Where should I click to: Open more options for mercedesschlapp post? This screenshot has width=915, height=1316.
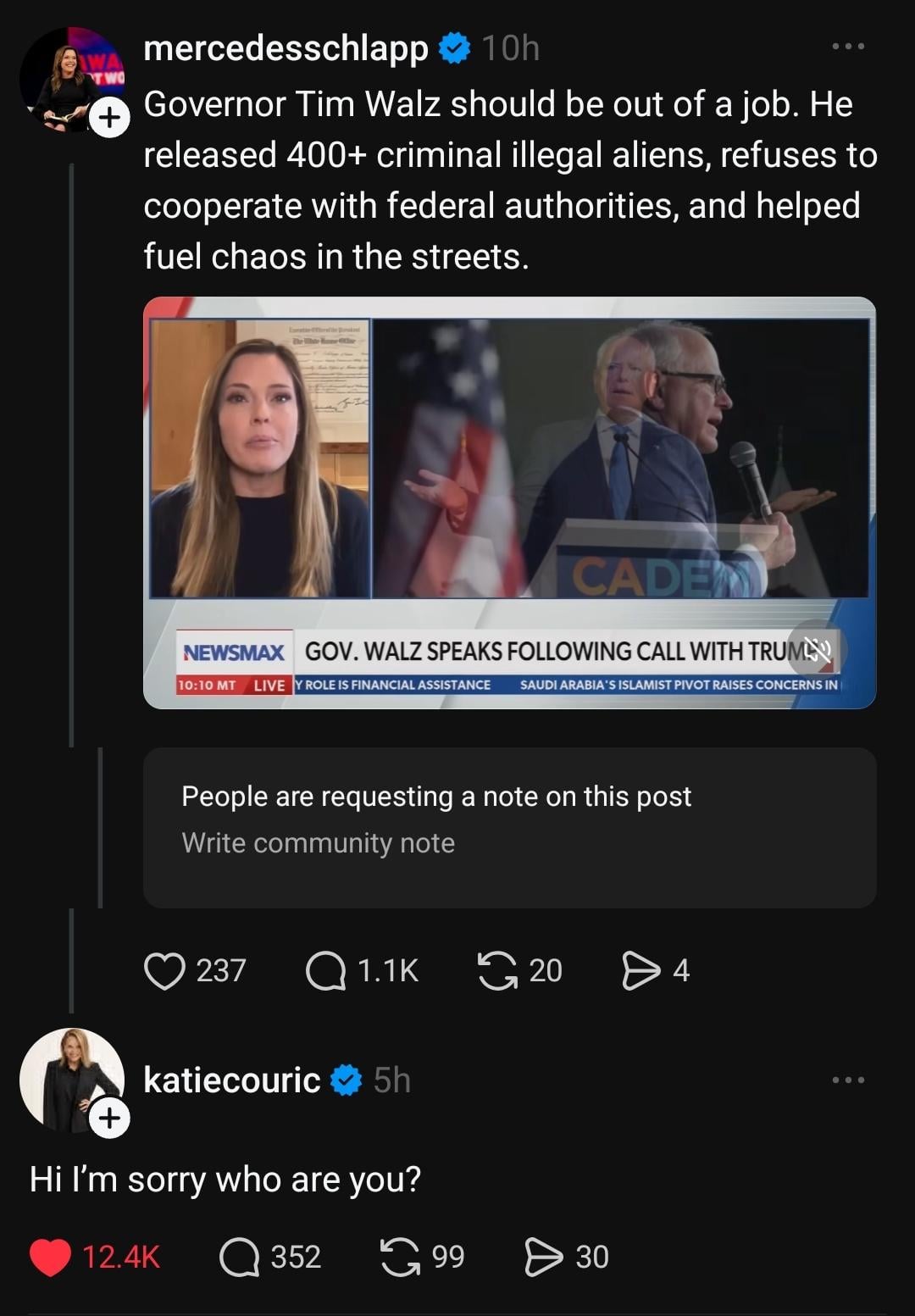click(x=848, y=47)
